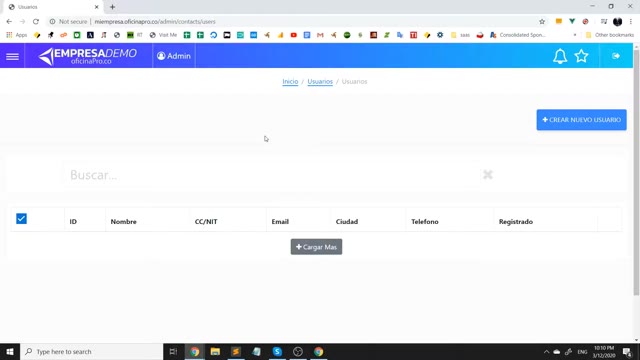Open File Explorer from taskbar

point(215,351)
